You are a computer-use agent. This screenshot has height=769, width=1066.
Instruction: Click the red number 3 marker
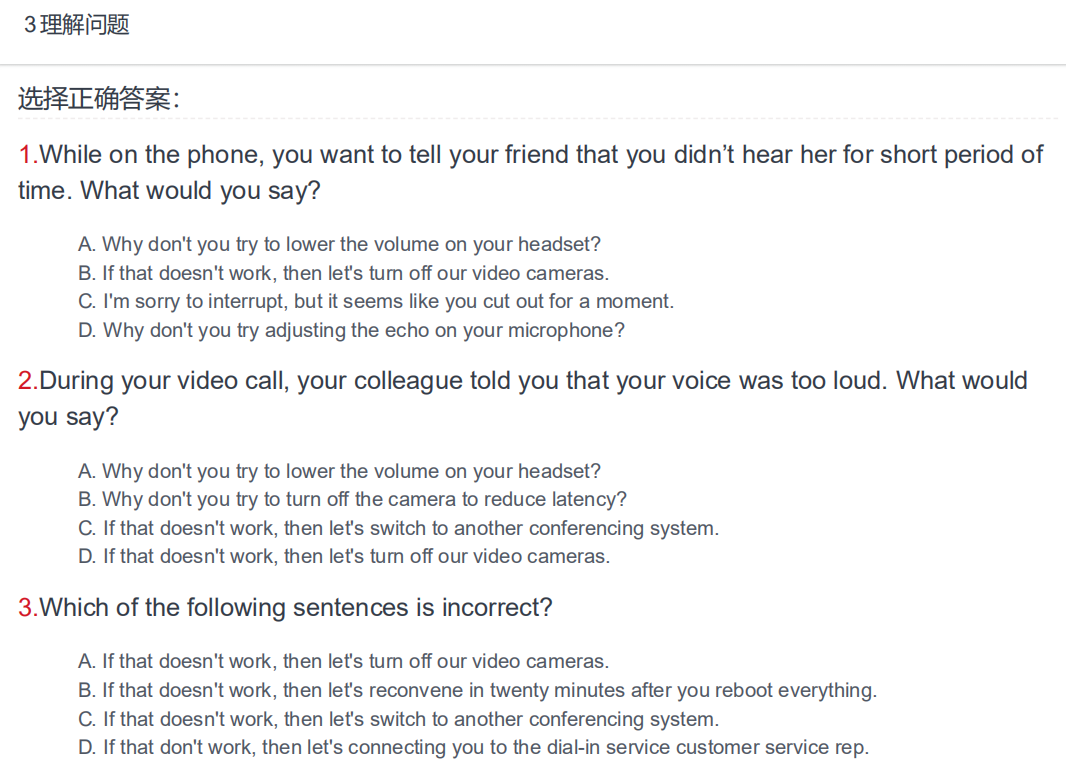[x=28, y=607]
